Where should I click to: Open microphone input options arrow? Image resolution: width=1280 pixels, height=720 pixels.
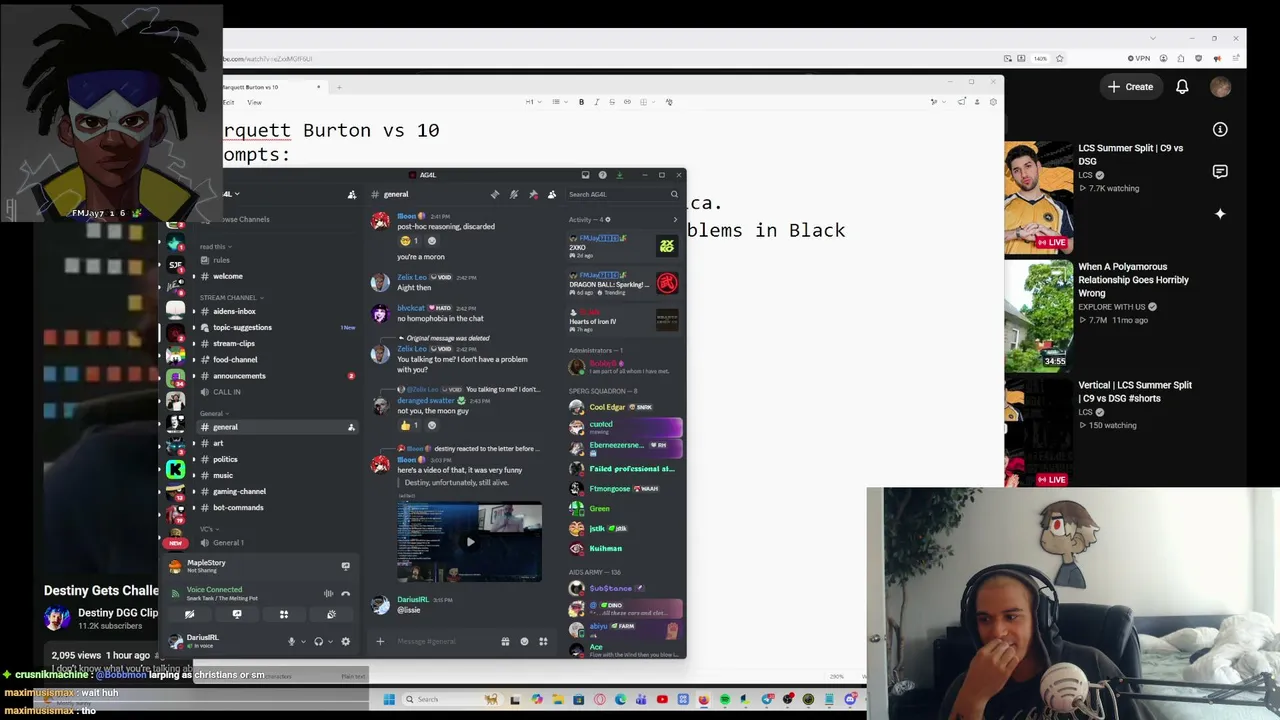tap(303, 641)
